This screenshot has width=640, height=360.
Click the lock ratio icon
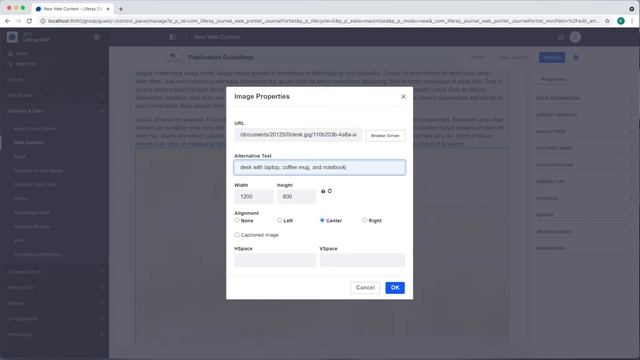point(323,191)
